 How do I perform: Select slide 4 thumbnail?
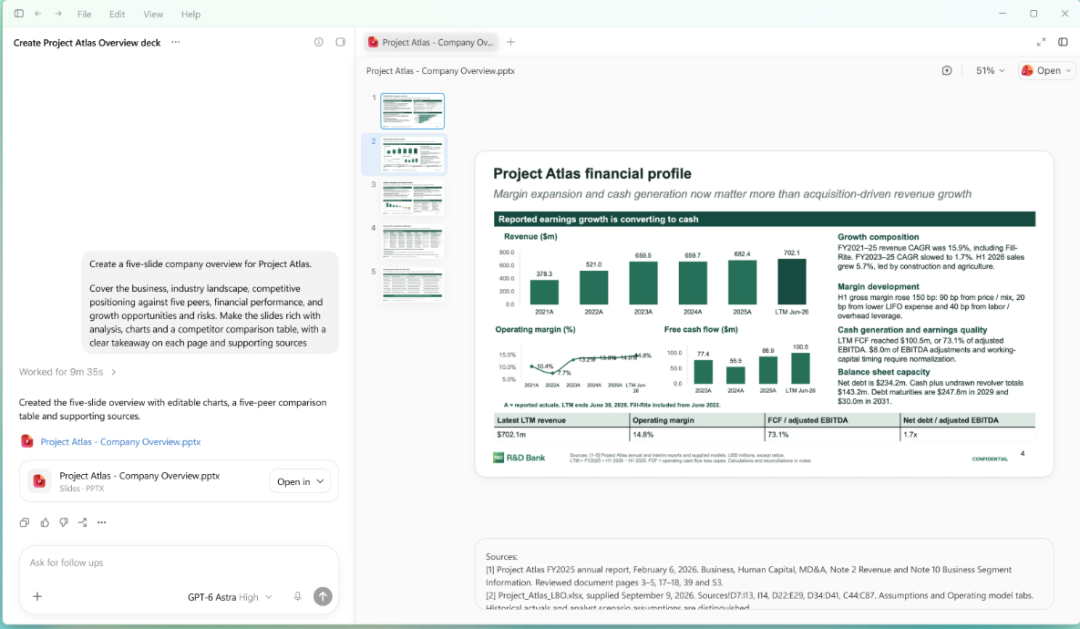[x=413, y=242]
